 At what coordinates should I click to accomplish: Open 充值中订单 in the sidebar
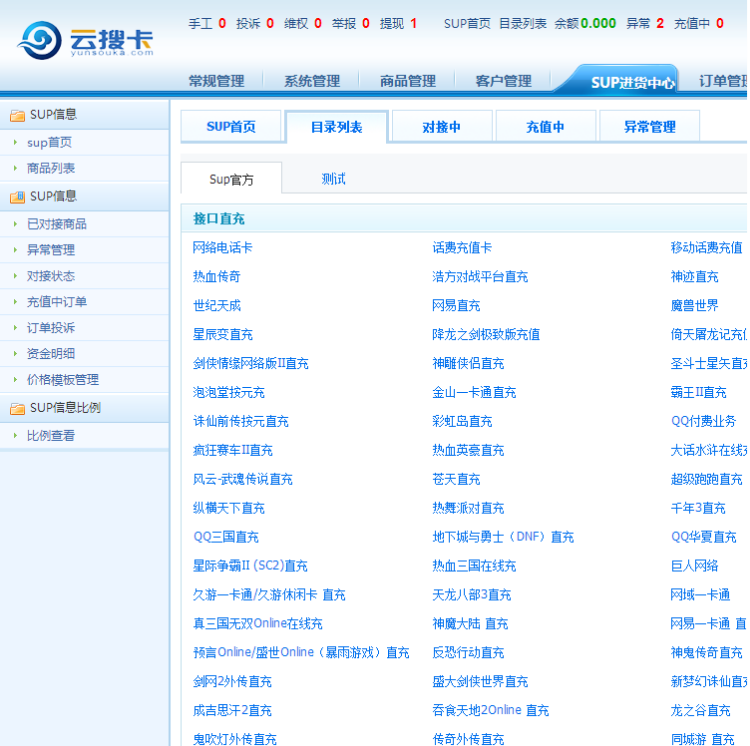pyautogui.click(x=56, y=302)
